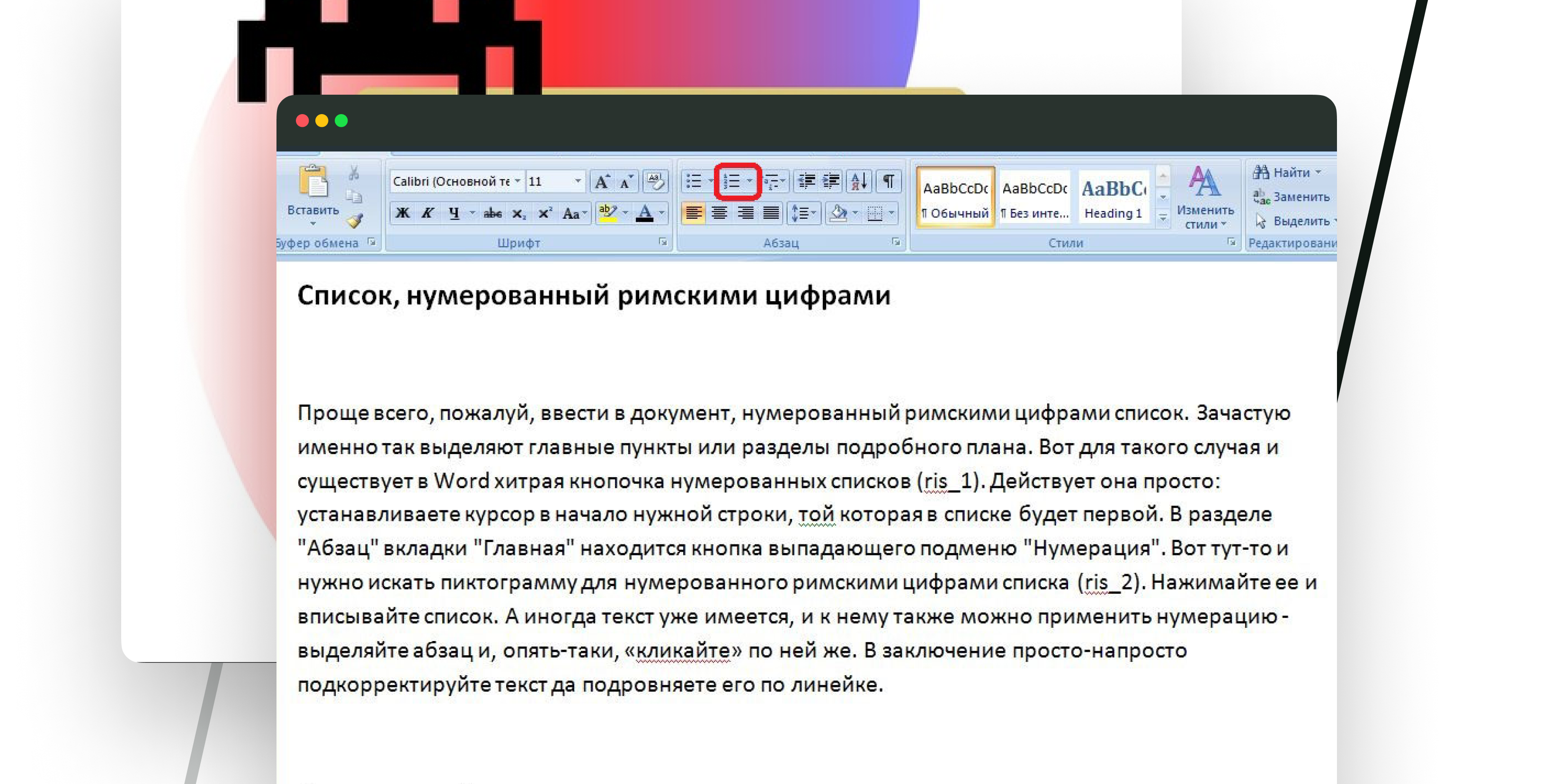Click the increase indent icon

click(831, 181)
